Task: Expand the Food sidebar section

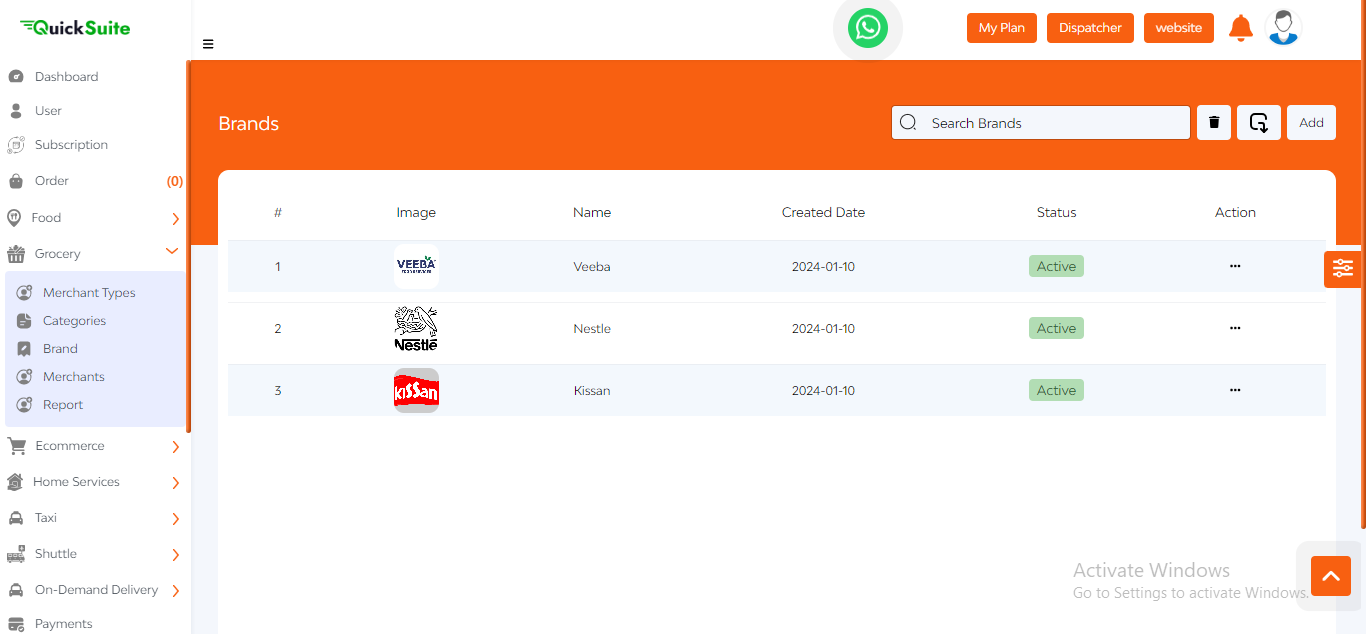Action: coord(175,219)
